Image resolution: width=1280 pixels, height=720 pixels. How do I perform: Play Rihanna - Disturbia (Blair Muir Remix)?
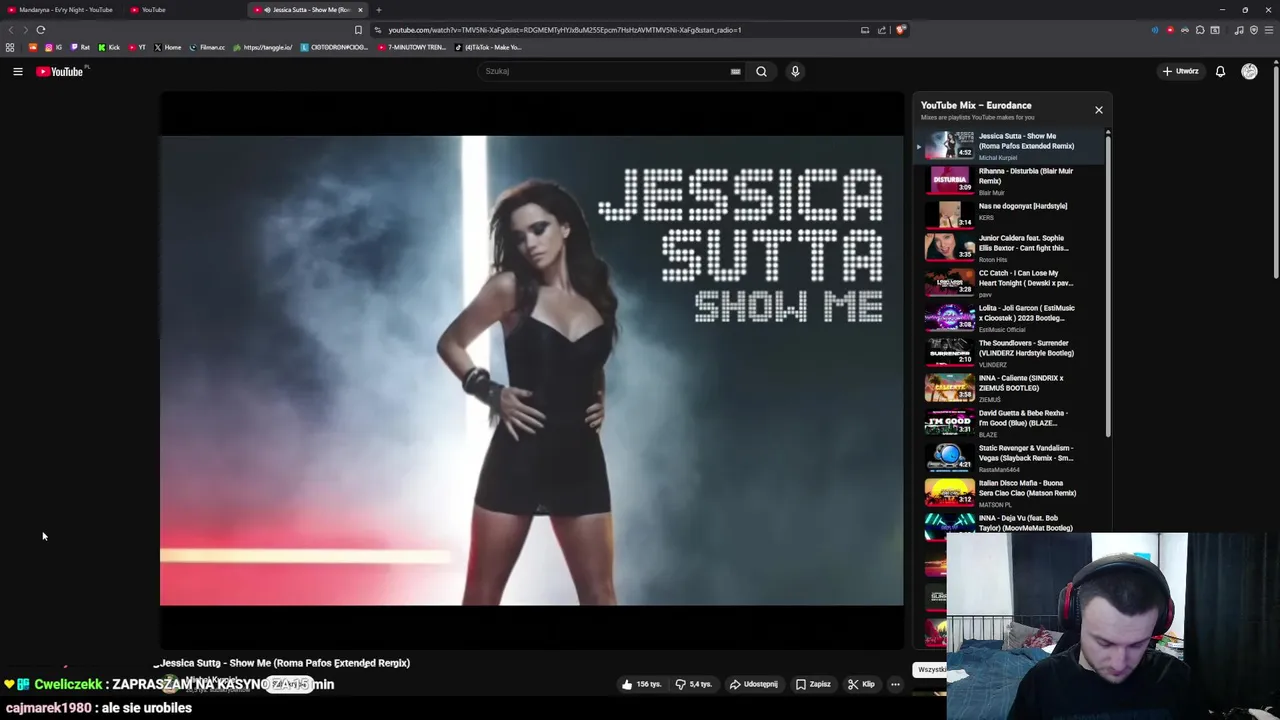click(x=1010, y=181)
